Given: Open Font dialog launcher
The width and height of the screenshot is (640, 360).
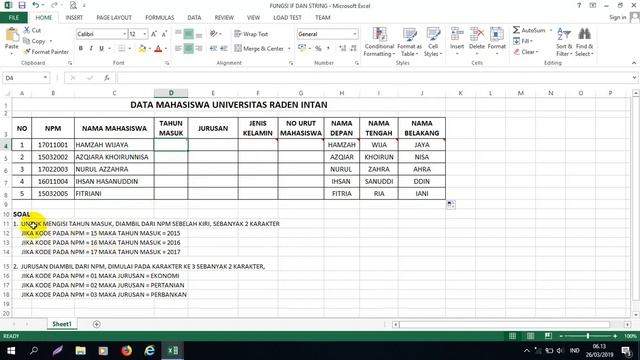Looking at the screenshot, I should click(167, 63).
